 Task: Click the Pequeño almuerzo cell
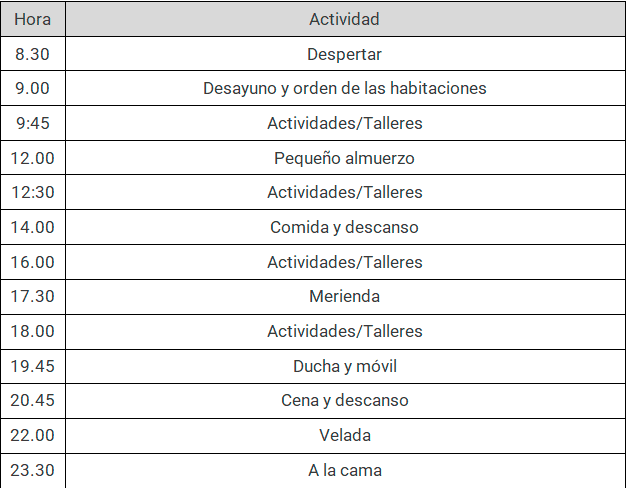[x=345, y=158]
